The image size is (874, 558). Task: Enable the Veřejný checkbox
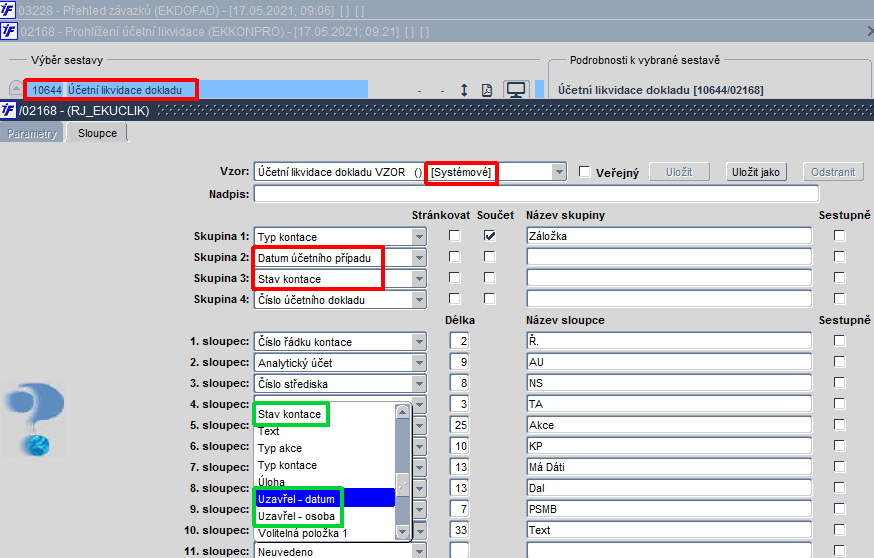[x=584, y=172]
